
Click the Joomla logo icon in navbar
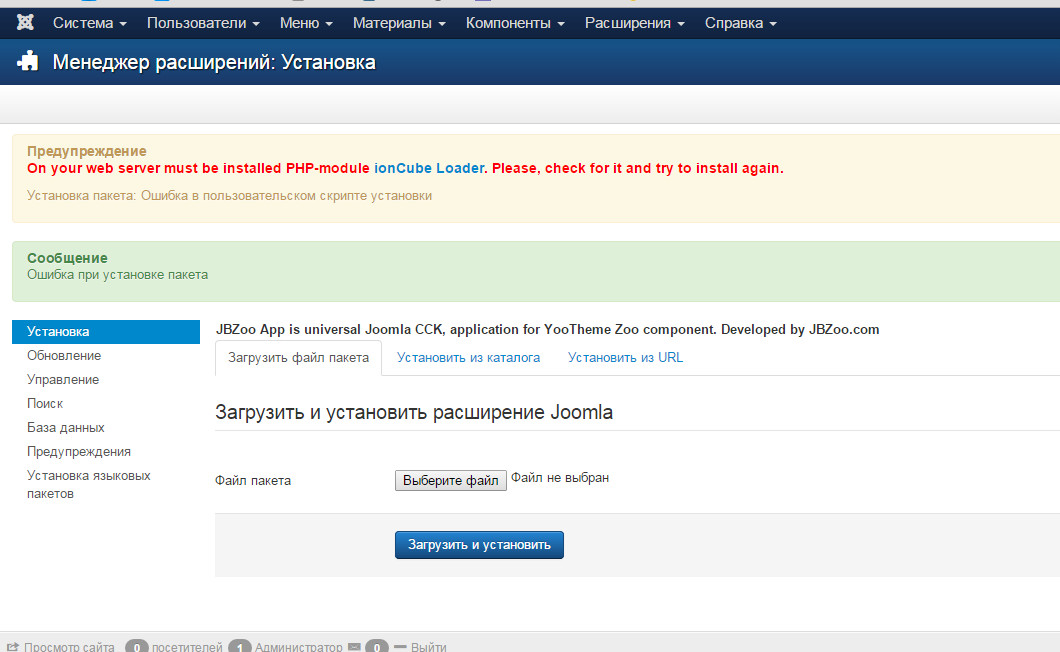(x=25, y=22)
